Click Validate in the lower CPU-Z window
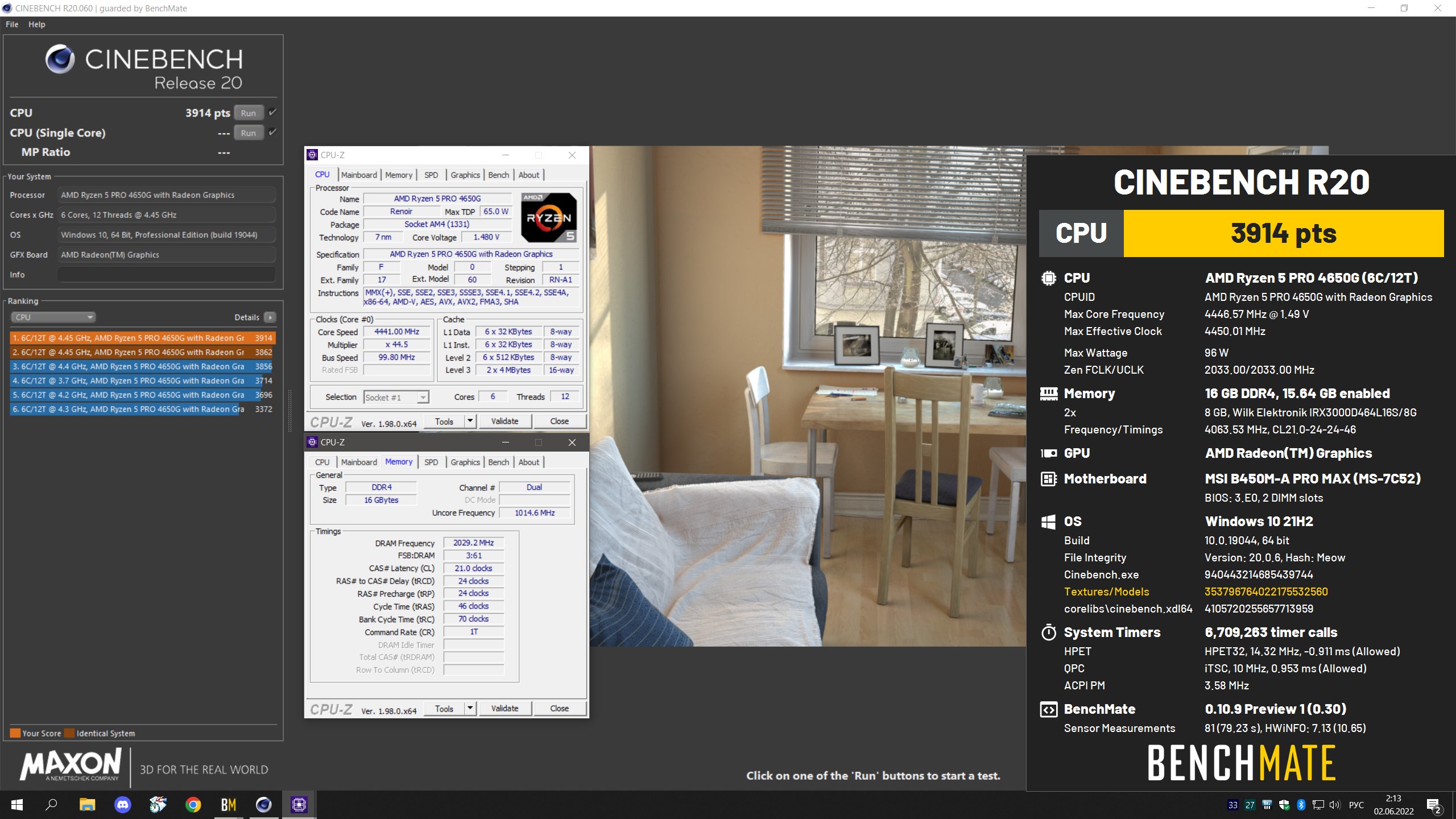The width and height of the screenshot is (1456, 819). pyautogui.click(x=505, y=708)
